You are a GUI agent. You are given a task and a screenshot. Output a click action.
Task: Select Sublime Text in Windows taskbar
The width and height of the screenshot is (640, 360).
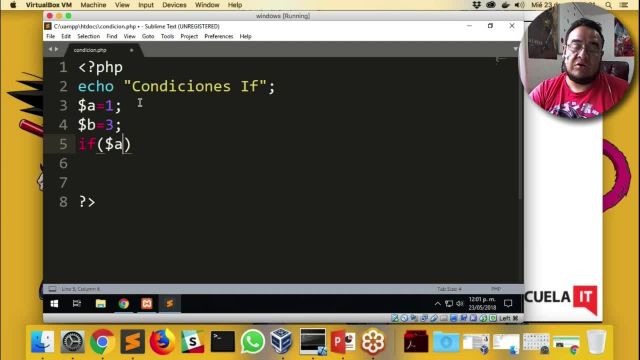170,304
